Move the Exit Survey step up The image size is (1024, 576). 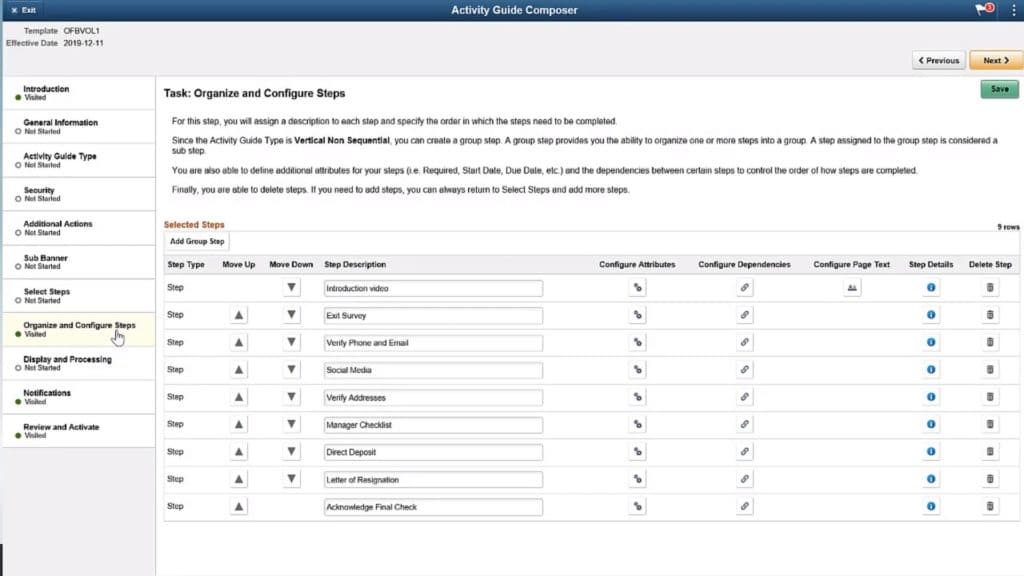point(239,314)
